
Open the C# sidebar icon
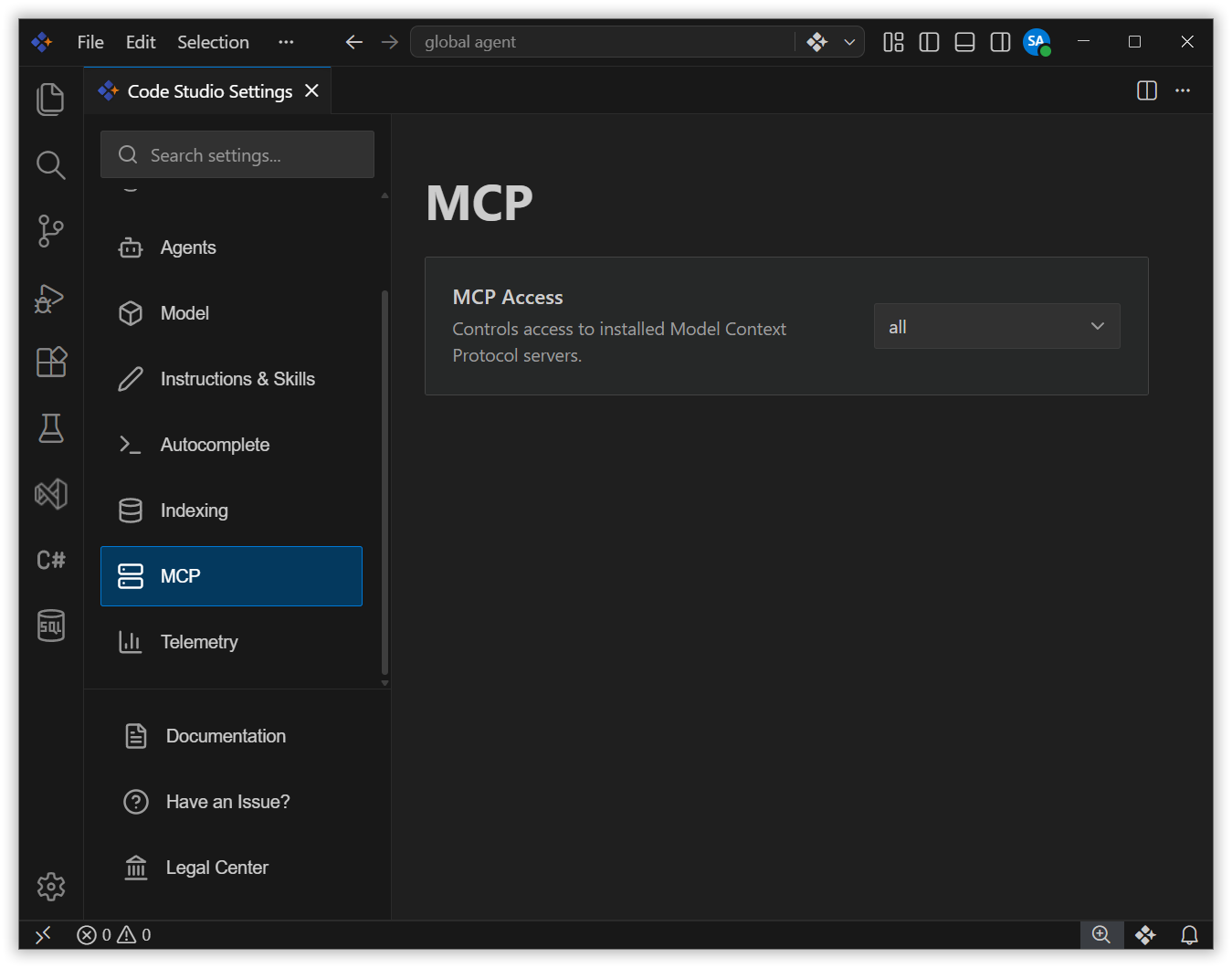click(50, 560)
